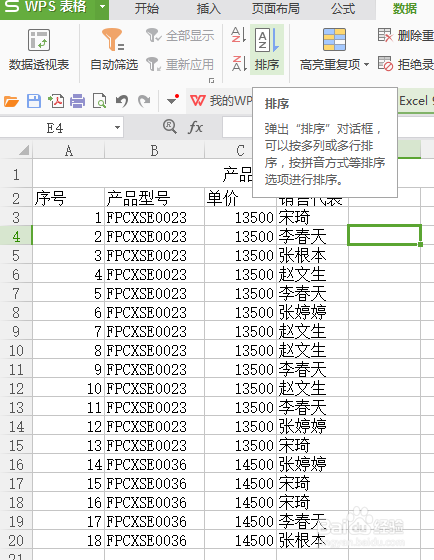The width and height of the screenshot is (434, 560).
Task: Select column B header
Action: (x=154, y=150)
